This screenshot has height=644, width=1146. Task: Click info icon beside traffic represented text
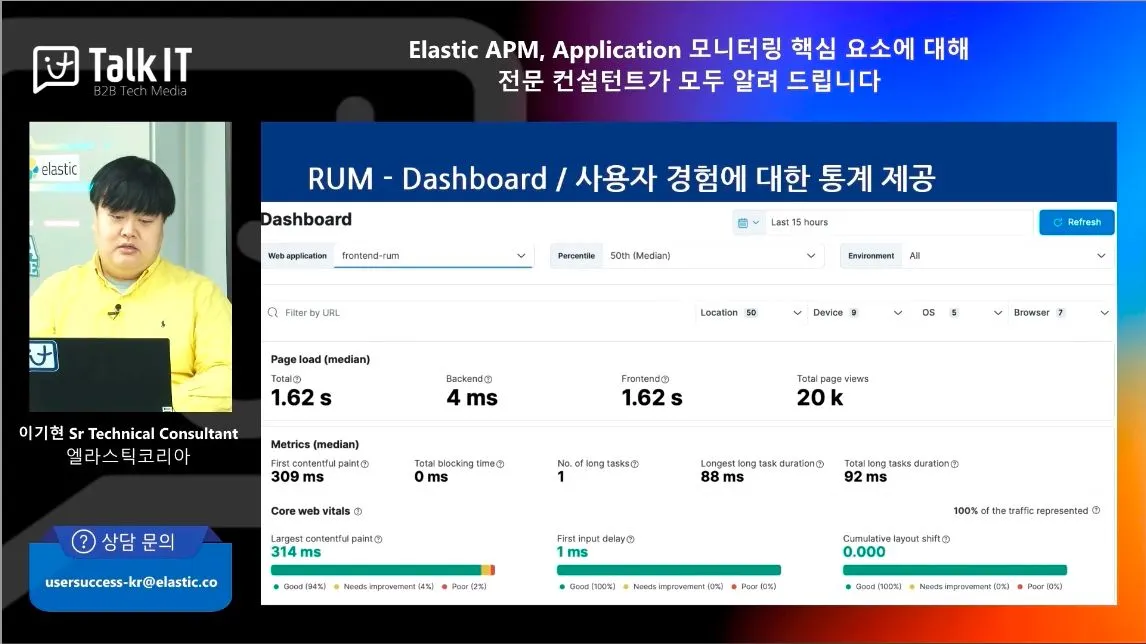[x=1096, y=510]
